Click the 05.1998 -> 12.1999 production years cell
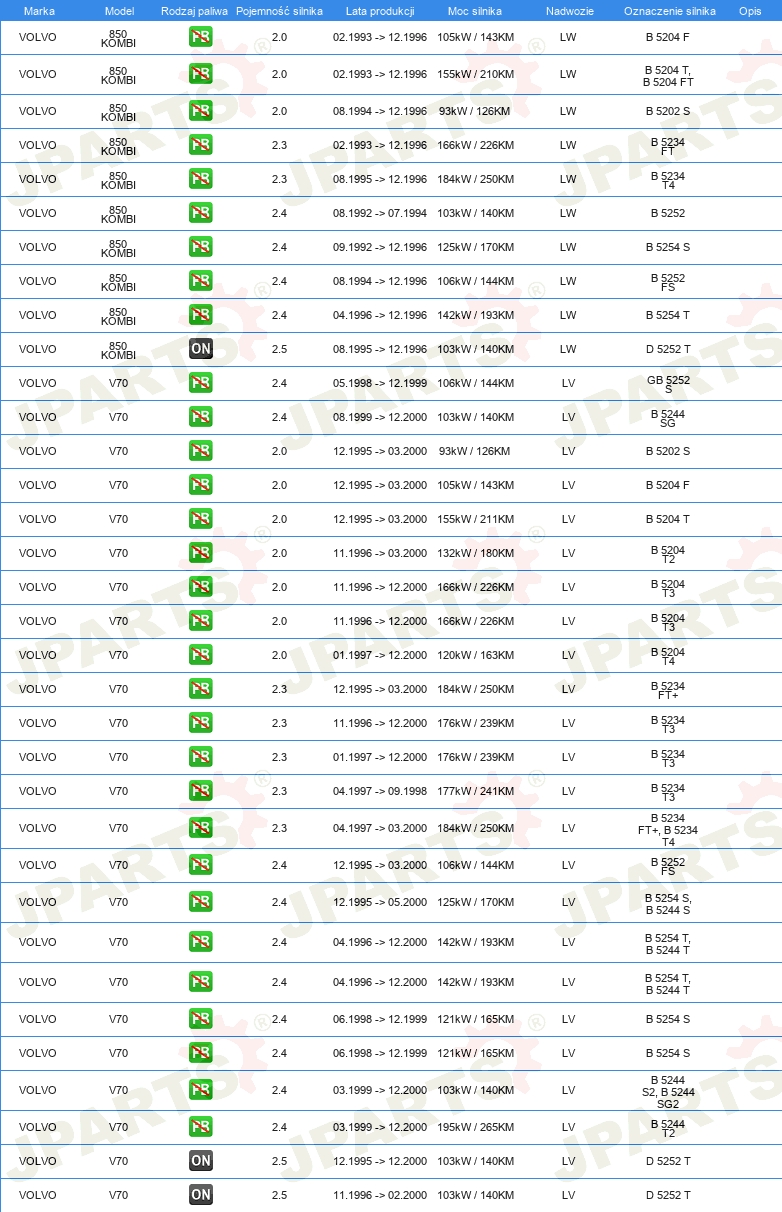782x1212 pixels. (380, 383)
